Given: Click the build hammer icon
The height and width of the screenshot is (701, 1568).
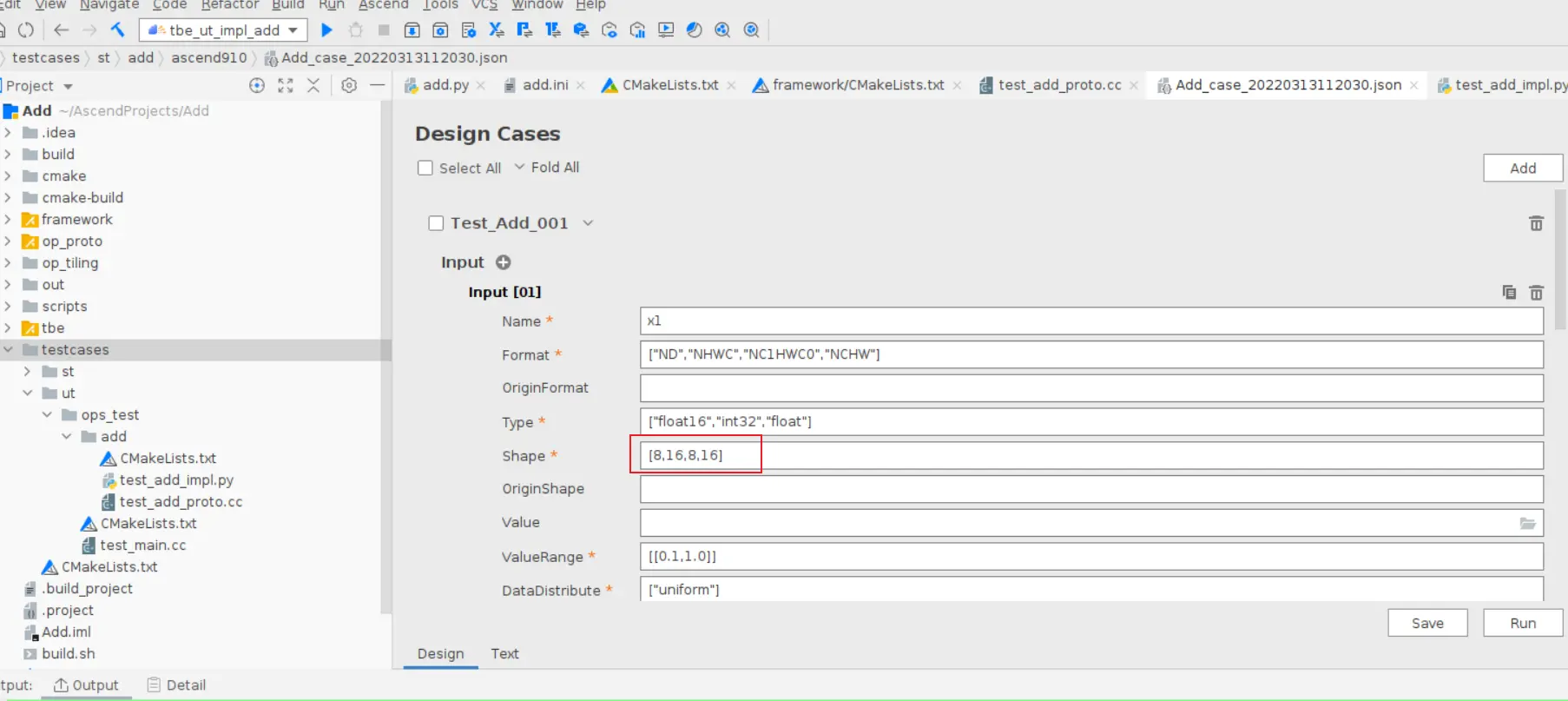Looking at the screenshot, I should 117,30.
